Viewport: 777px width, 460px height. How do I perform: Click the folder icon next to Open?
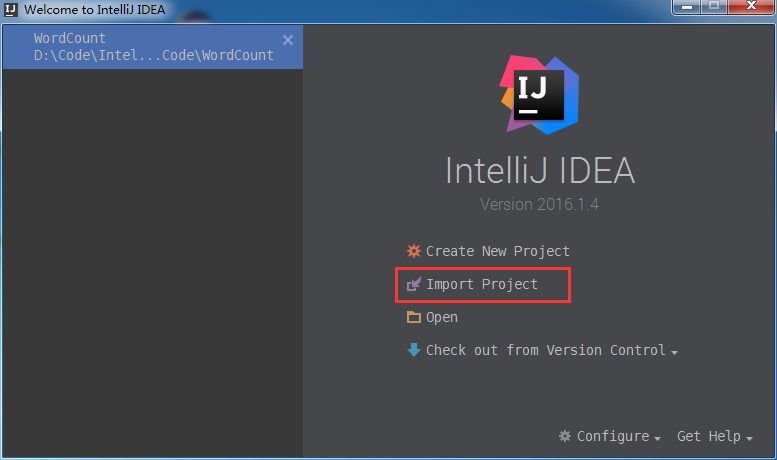point(414,317)
